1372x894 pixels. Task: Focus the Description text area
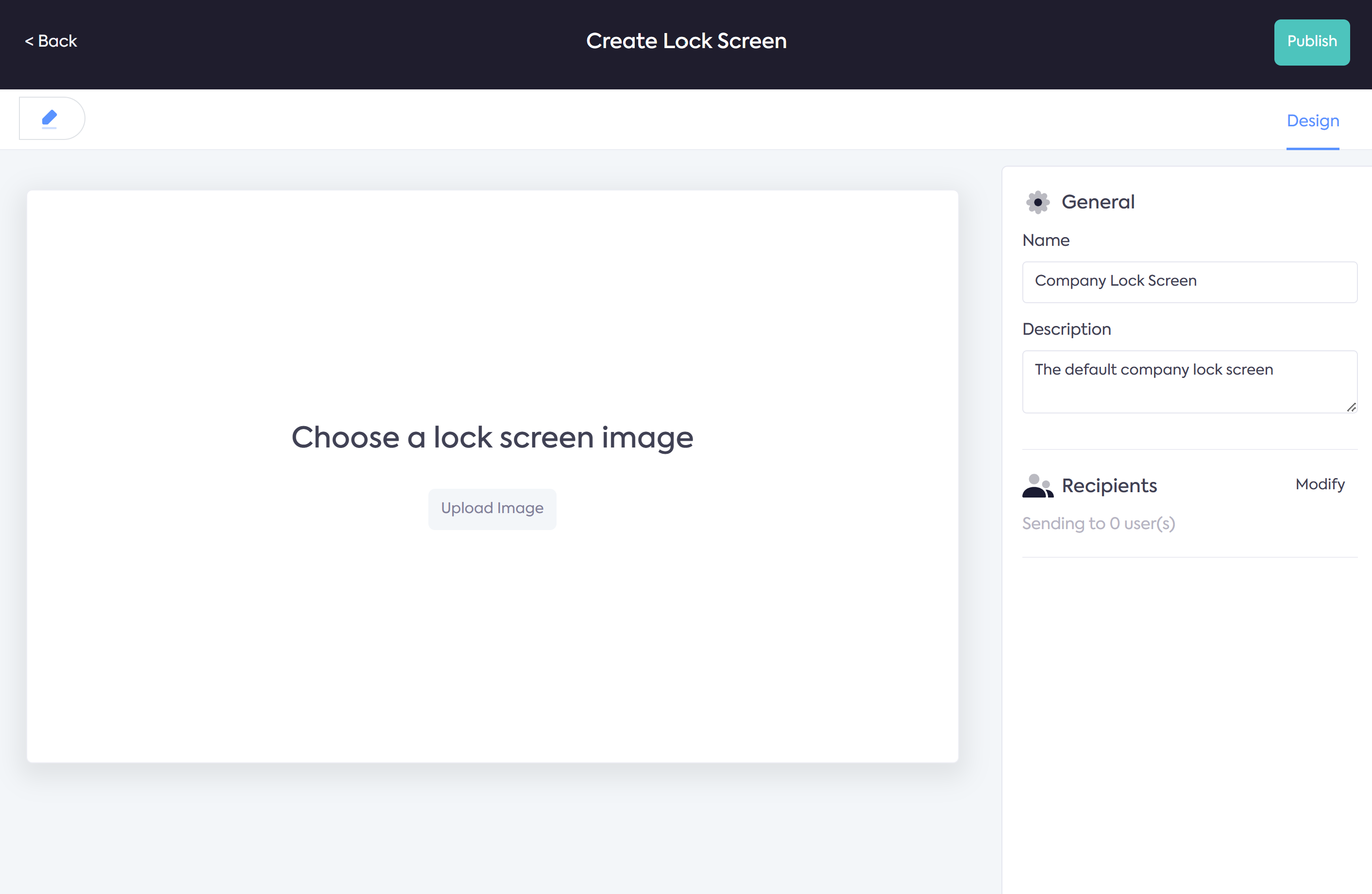(1189, 381)
